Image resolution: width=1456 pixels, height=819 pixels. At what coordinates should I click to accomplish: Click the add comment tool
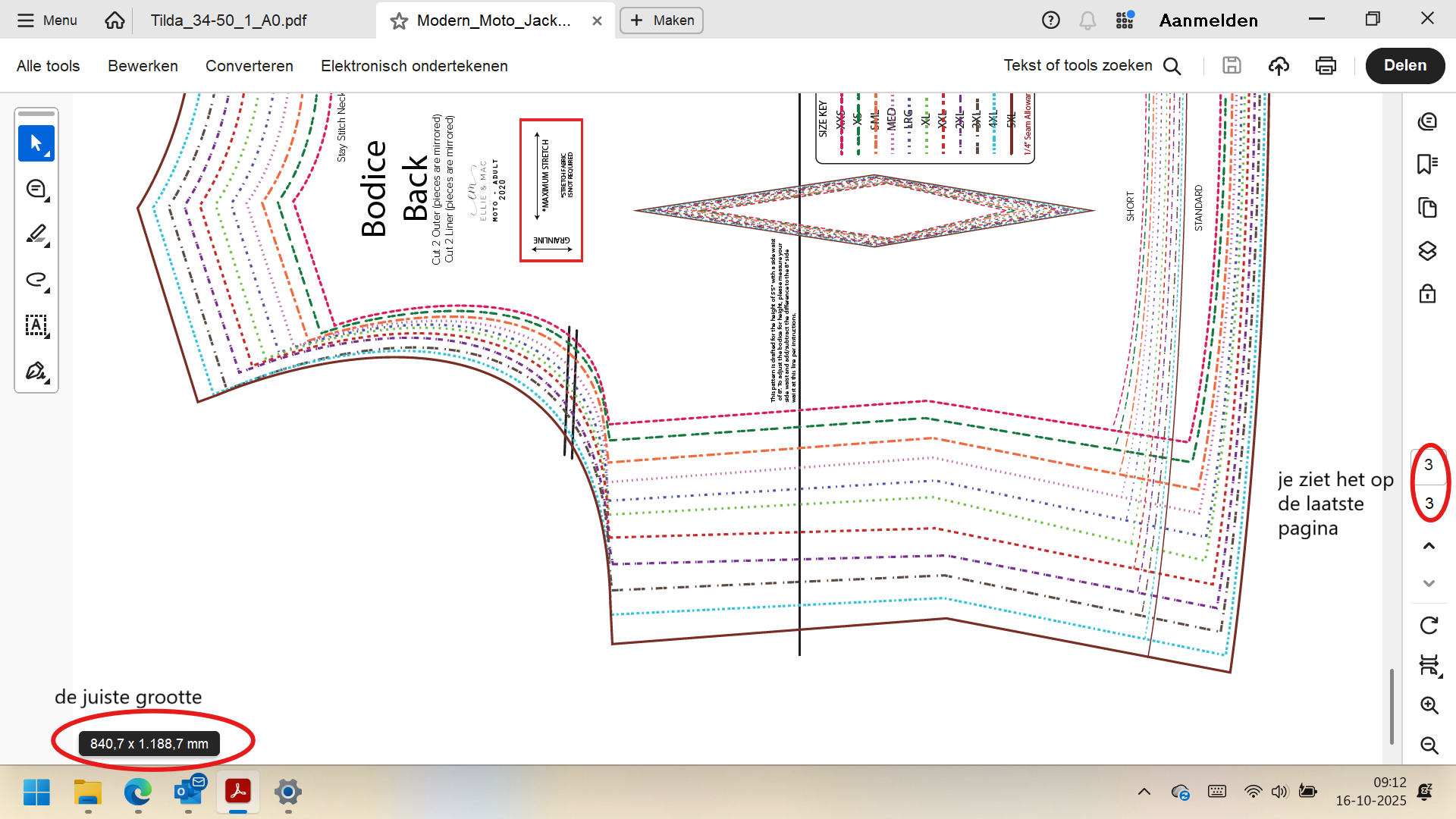[36, 189]
